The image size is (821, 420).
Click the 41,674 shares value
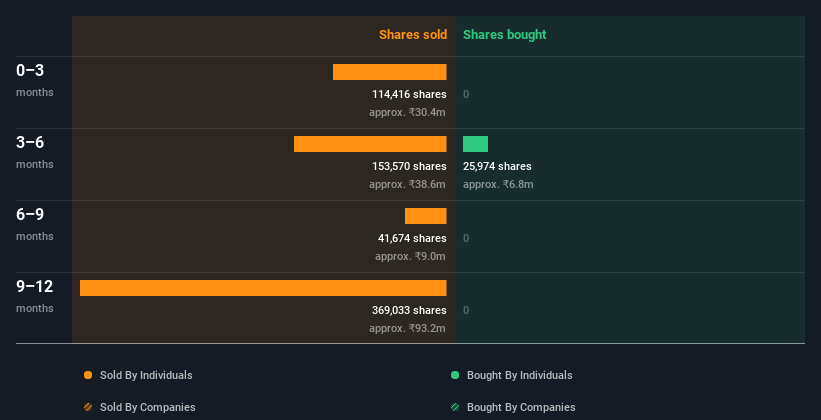(412, 238)
